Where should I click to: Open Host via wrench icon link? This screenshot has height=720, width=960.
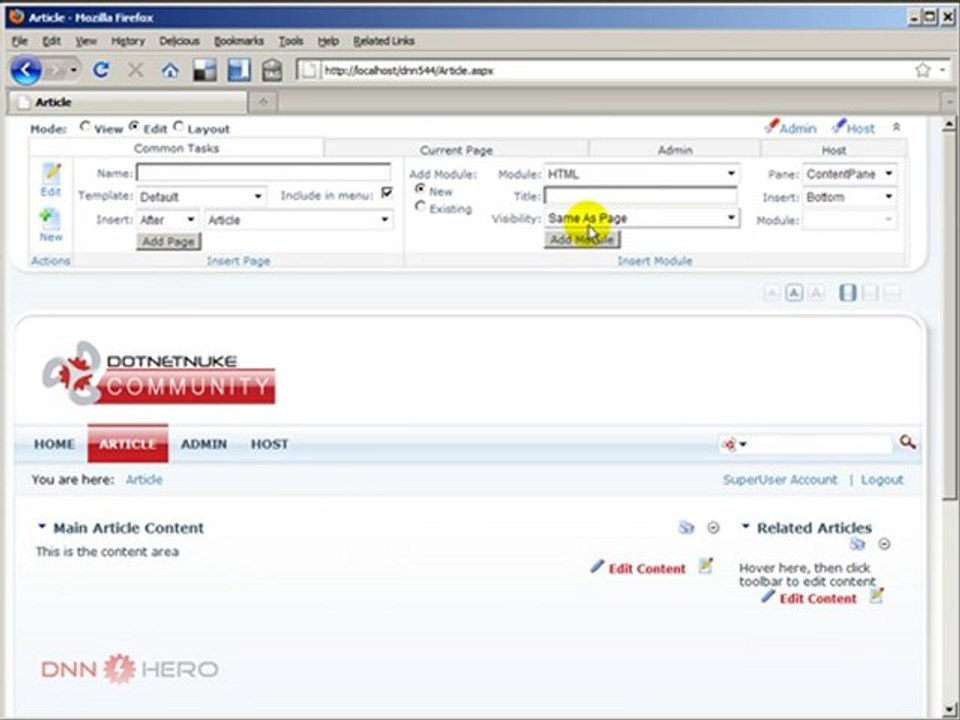click(853, 127)
